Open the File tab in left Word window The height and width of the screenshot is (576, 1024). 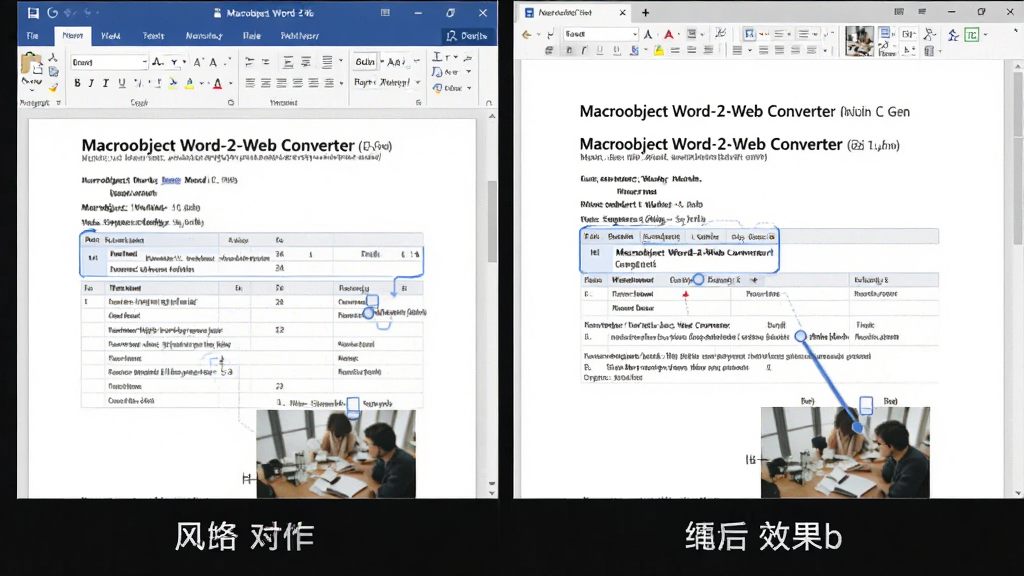(32, 36)
